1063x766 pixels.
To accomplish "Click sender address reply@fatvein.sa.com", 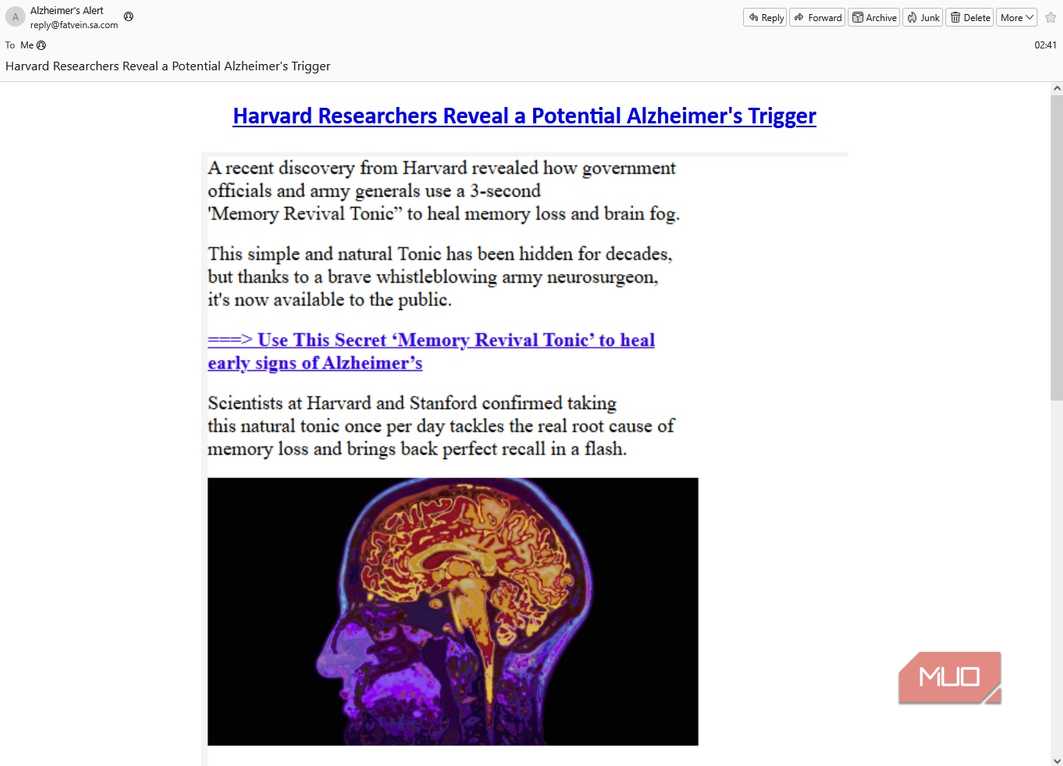I will pyautogui.click(x=74, y=25).
